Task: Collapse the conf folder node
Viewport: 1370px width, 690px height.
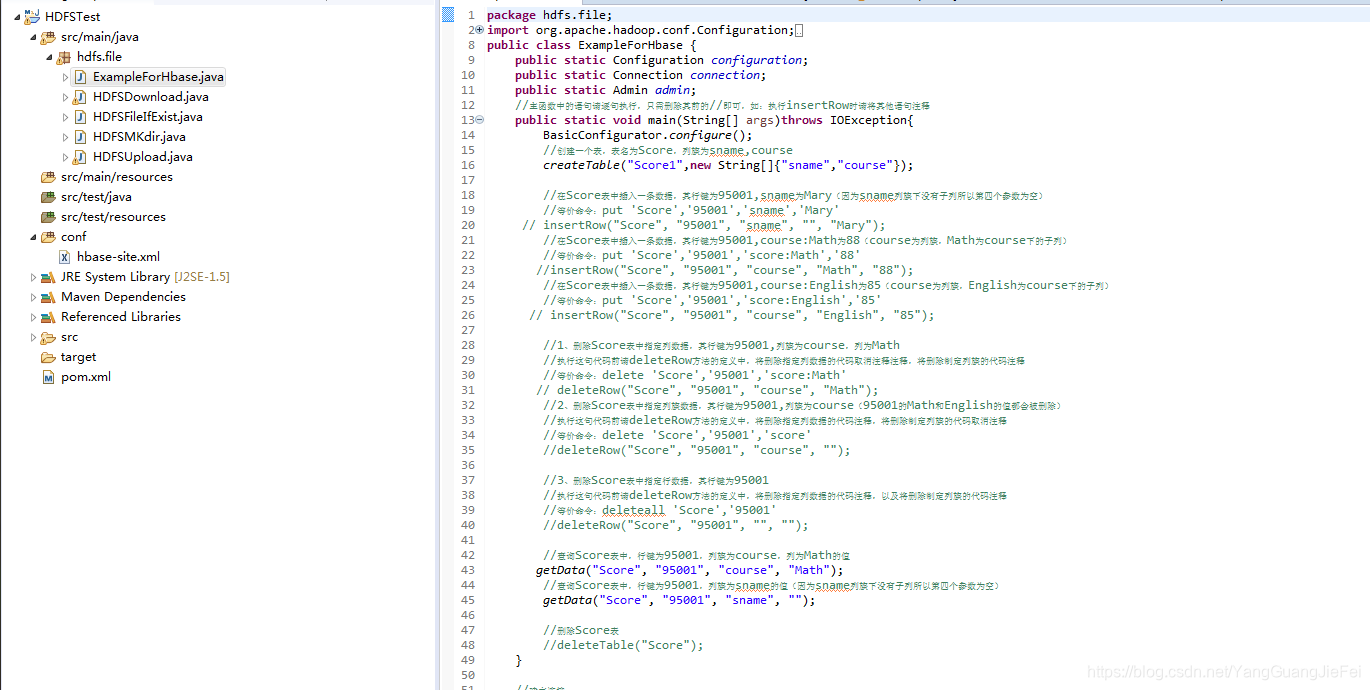Action: 33,237
